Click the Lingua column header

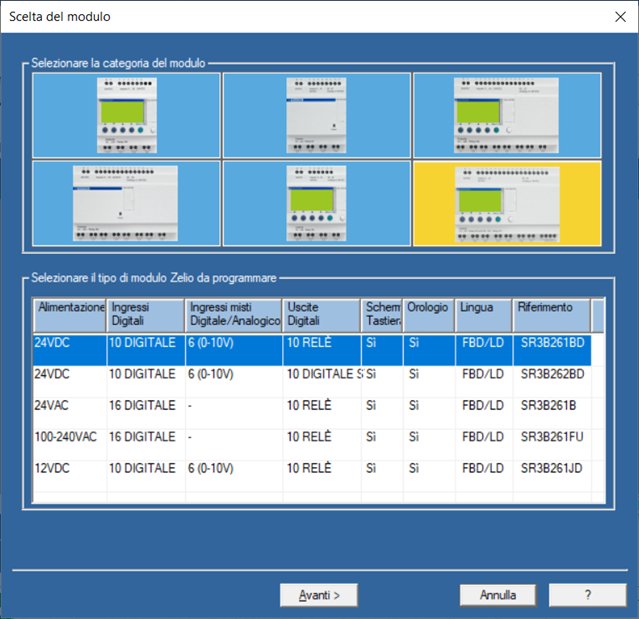click(484, 315)
